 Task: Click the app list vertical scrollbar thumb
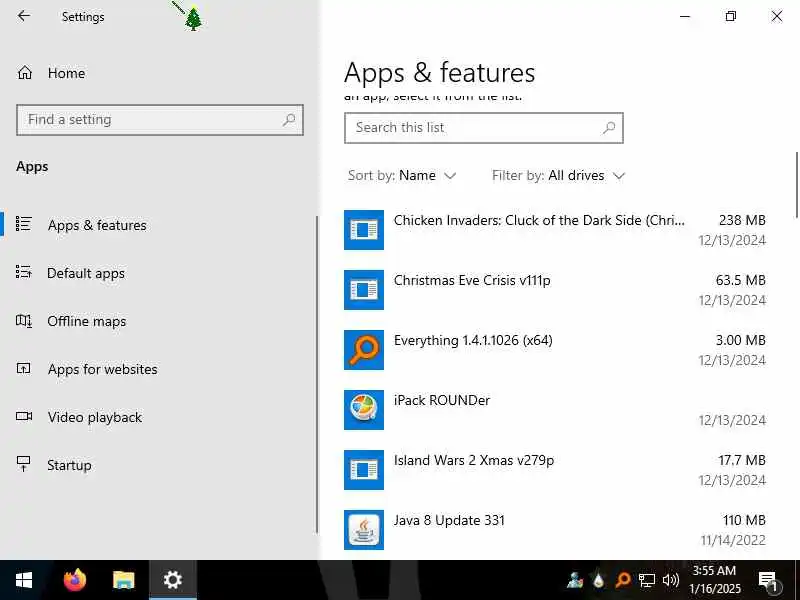(796, 185)
